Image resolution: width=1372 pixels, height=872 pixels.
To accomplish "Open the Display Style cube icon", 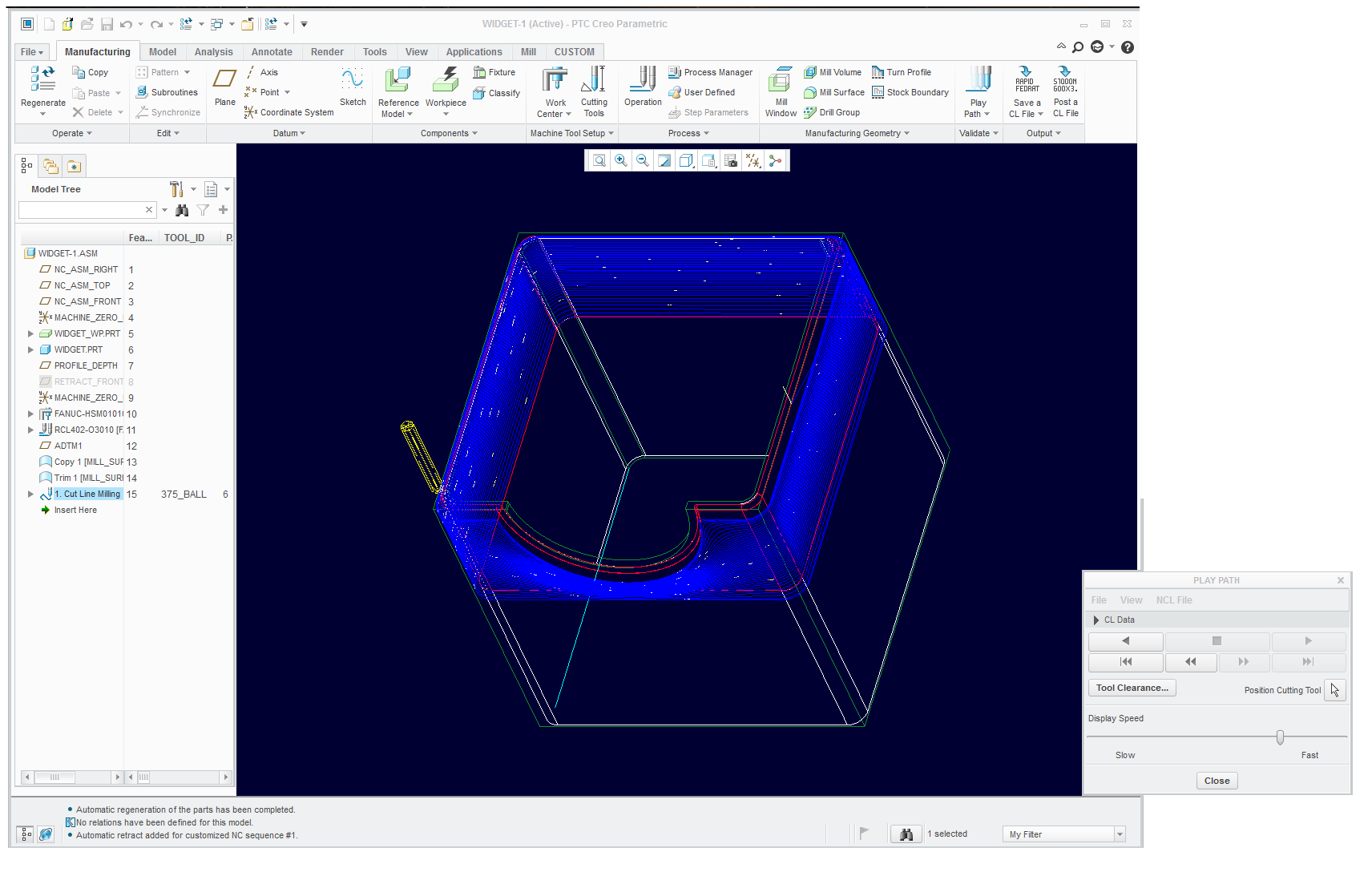I will [x=686, y=161].
